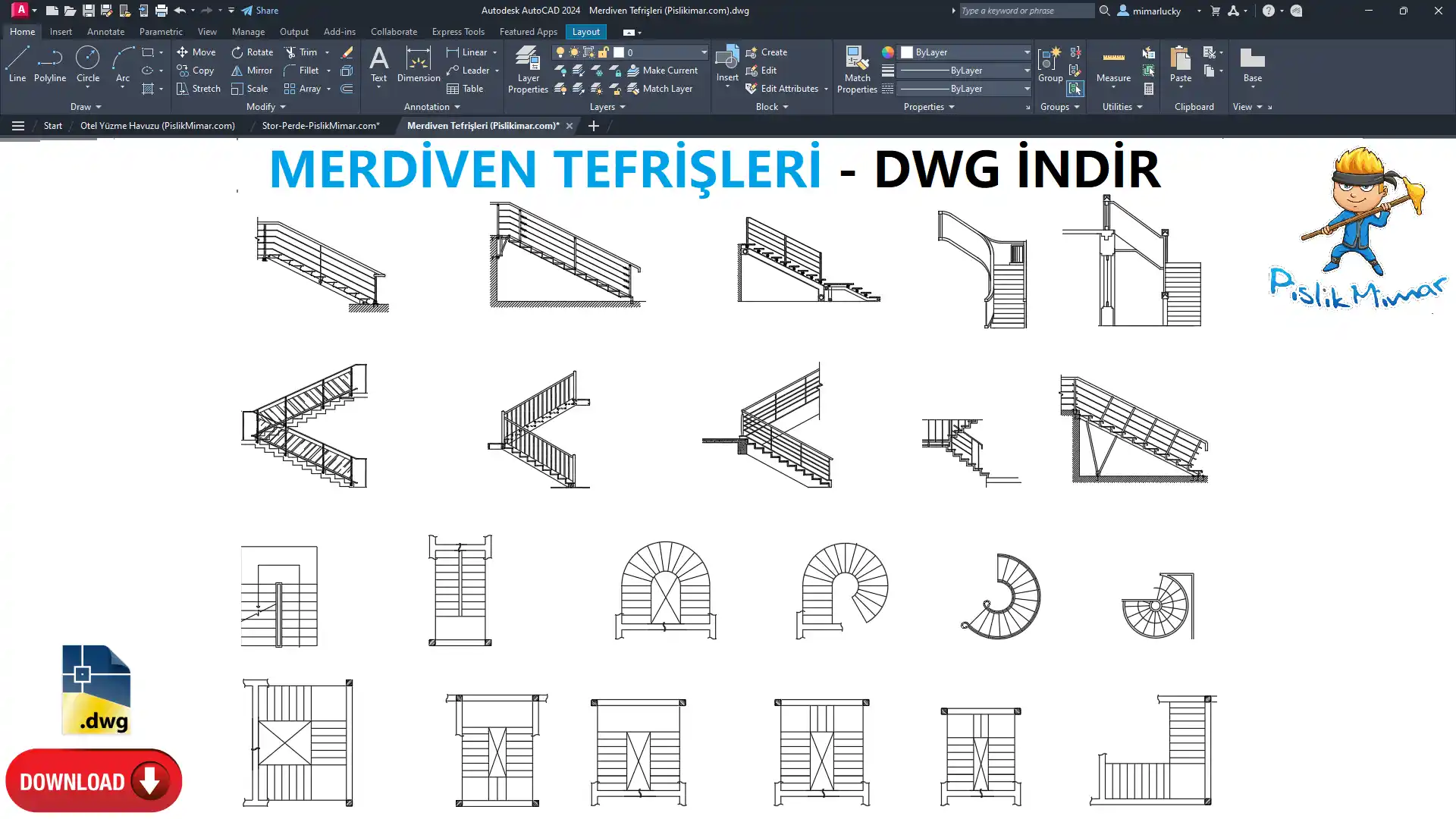Toggle layer lock padlock icon
The image size is (1456, 819).
pyautogui.click(x=603, y=52)
